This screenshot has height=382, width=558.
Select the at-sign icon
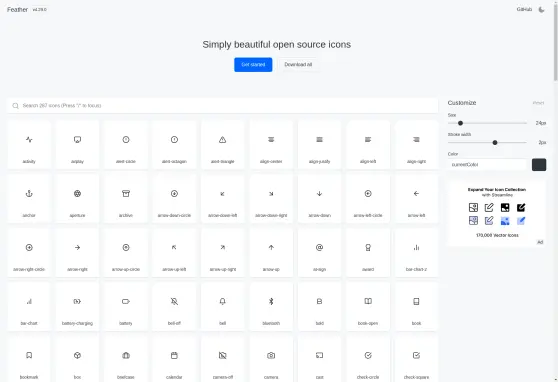[319, 247]
